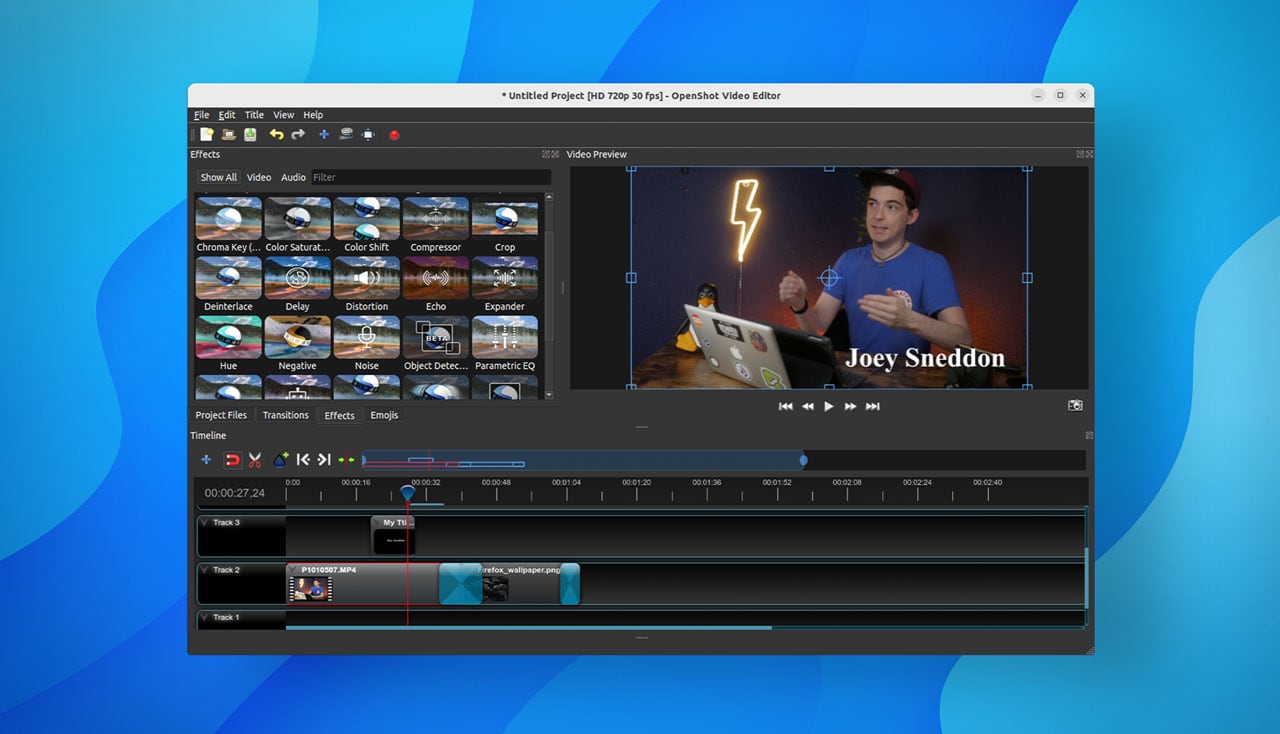The image size is (1280, 734).
Task: Open the Track 2 dropdown arrow
Action: click(205, 570)
